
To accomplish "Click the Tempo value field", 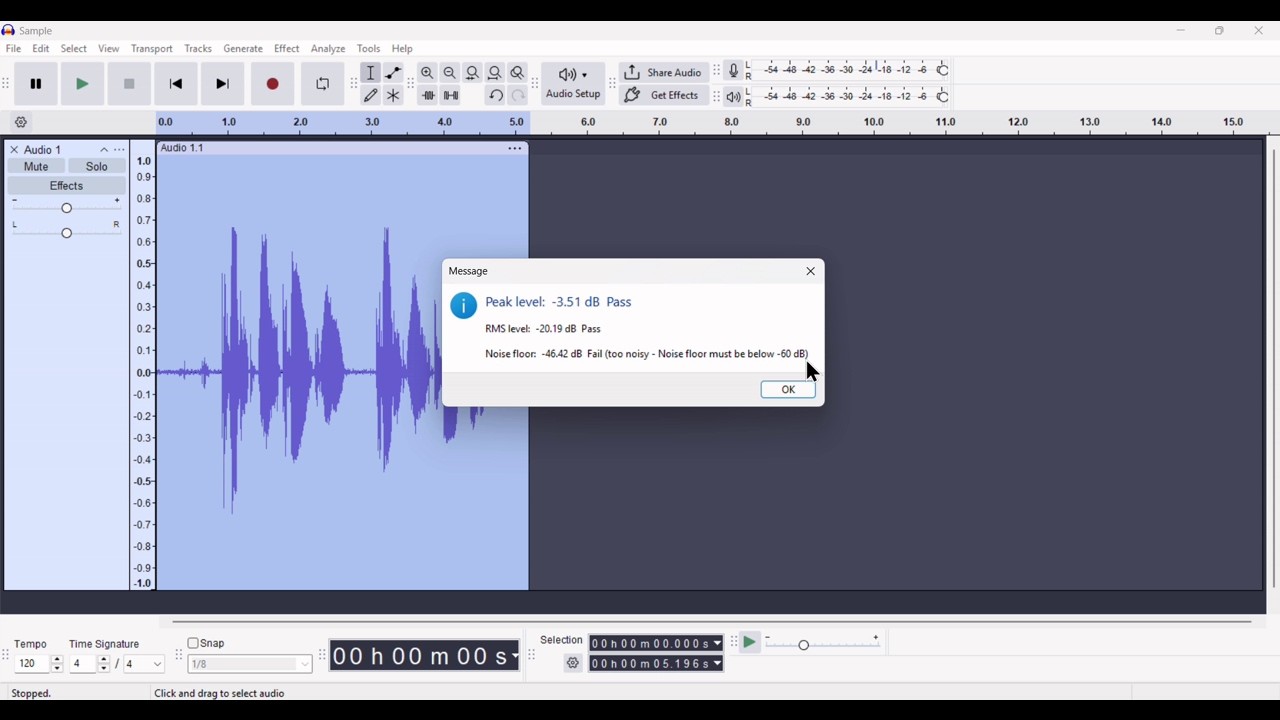I will [32, 665].
